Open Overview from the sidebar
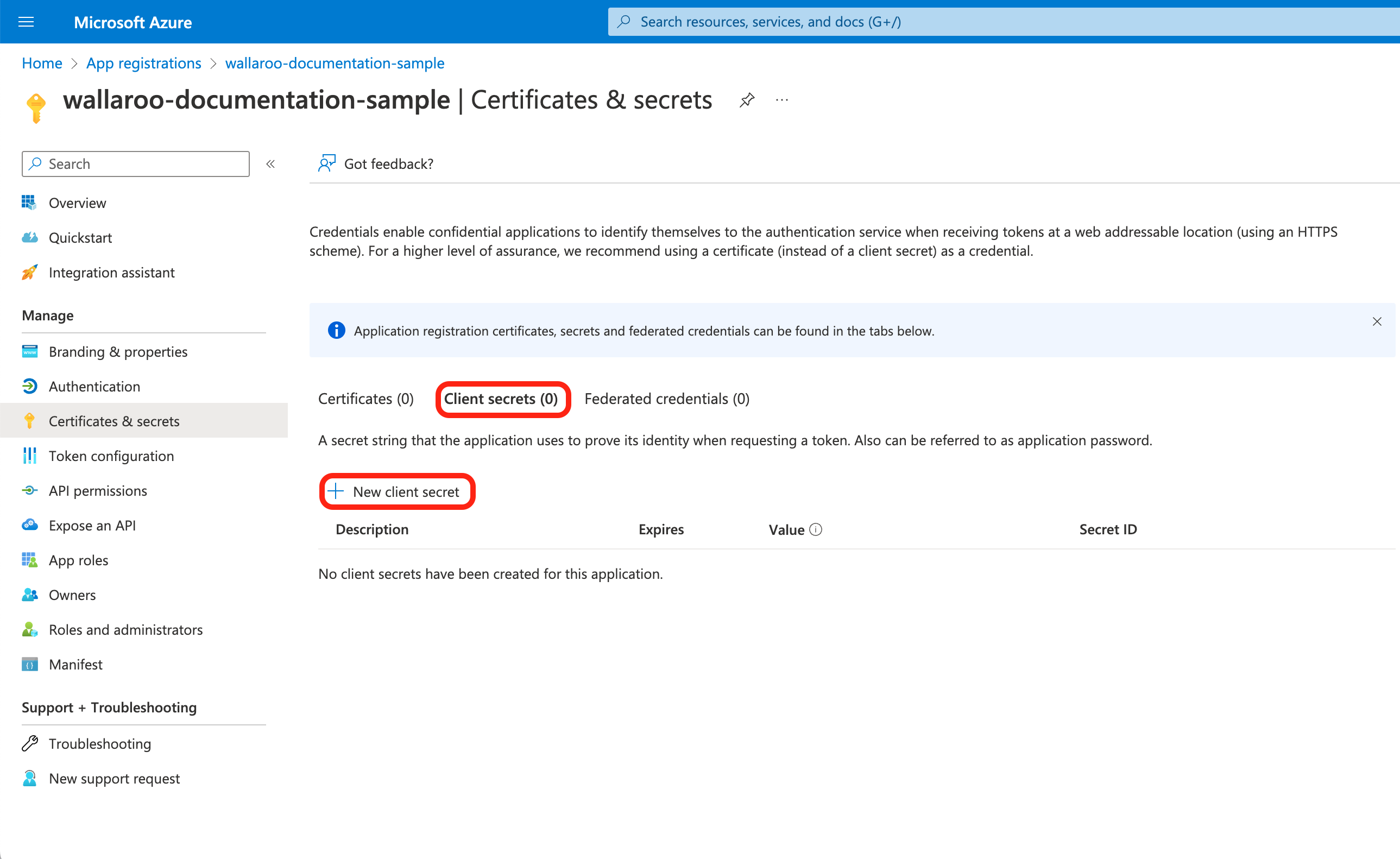 point(77,203)
